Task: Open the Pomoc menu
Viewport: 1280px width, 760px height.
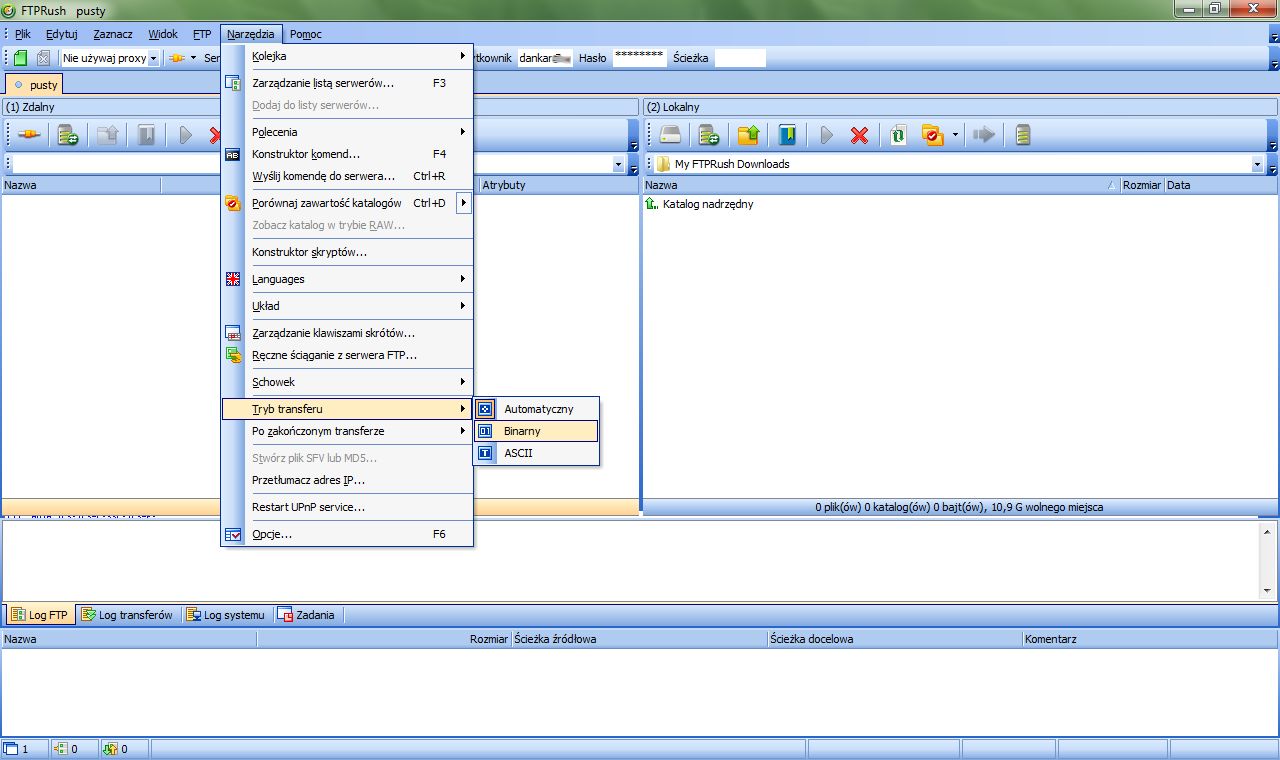Action: 306,34
